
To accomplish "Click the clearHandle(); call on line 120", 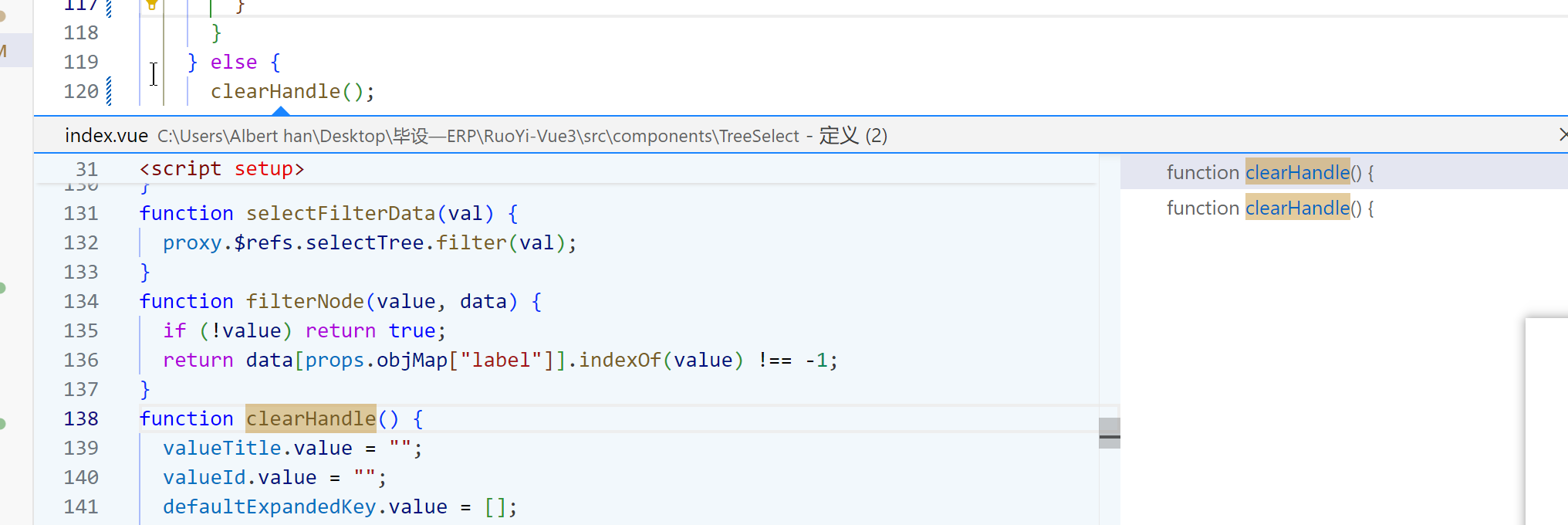I will (x=293, y=91).
